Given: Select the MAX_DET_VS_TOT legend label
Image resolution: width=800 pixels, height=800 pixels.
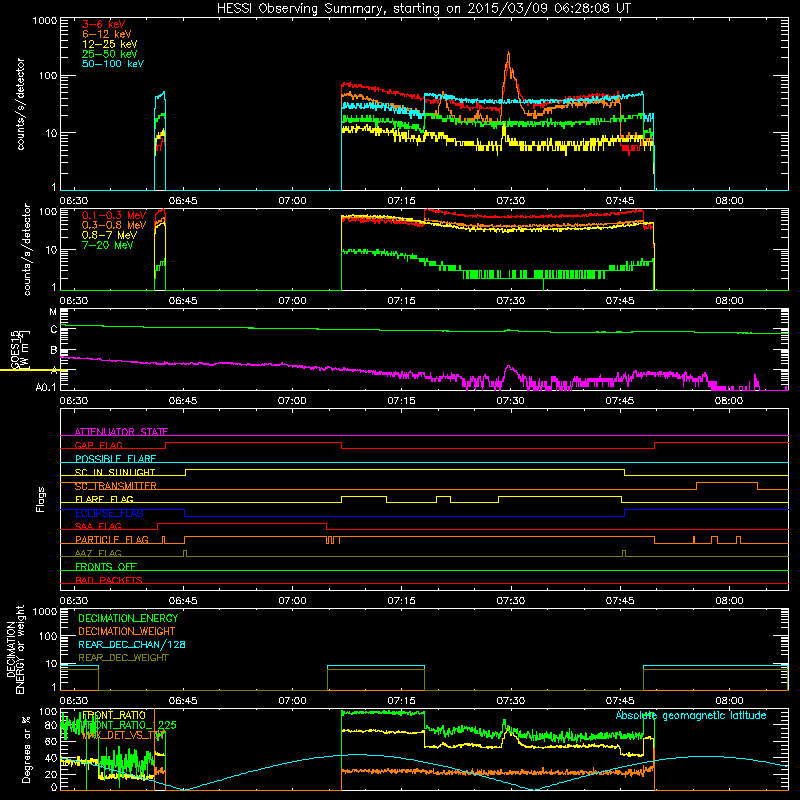Looking at the screenshot, I should tap(122, 735).
